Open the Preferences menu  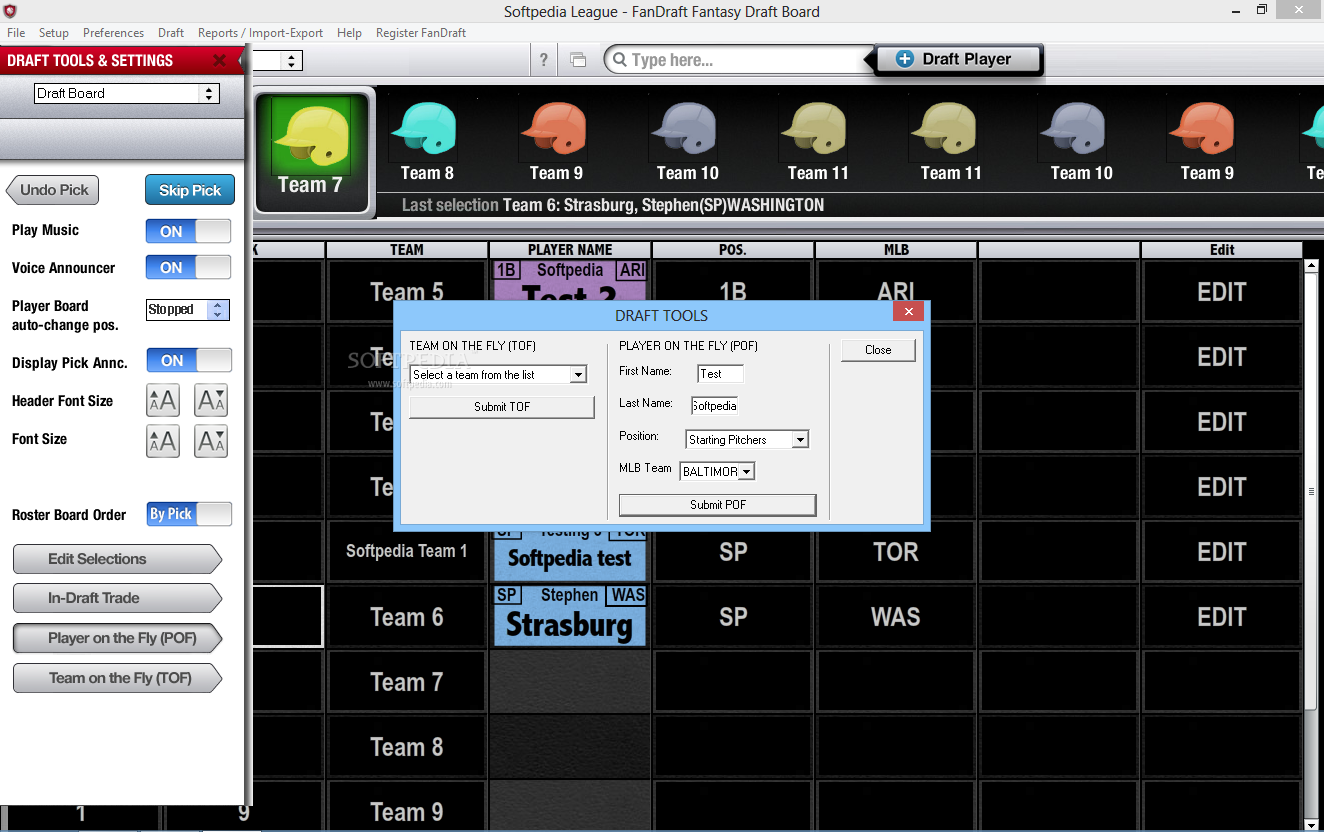pos(113,33)
